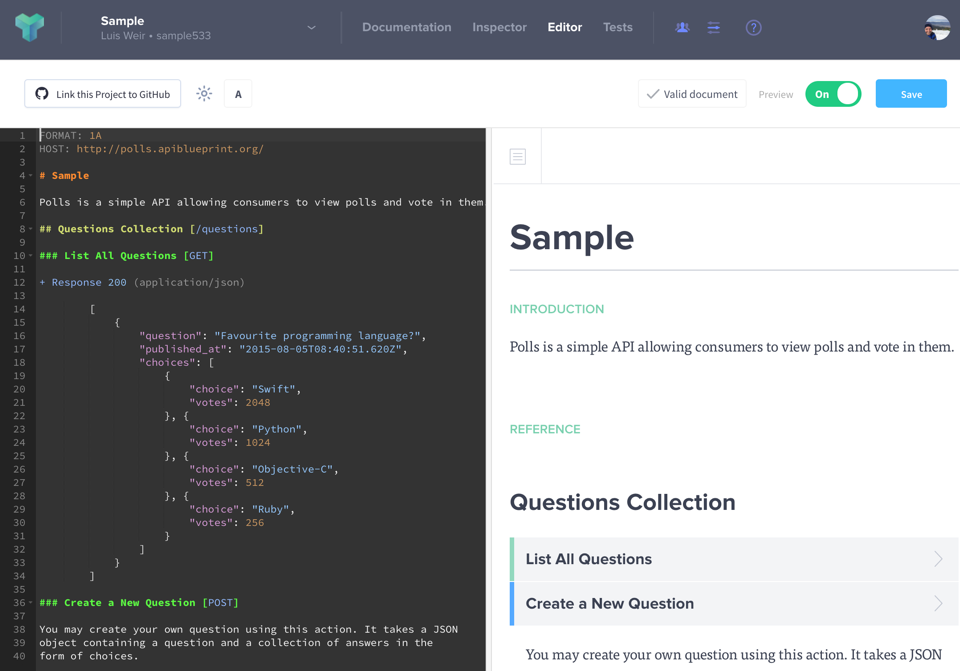Viewport: 960px width, 671px height.
Task: Collapse the fold arrow at line 4
Action: click(x=31, y=176)
